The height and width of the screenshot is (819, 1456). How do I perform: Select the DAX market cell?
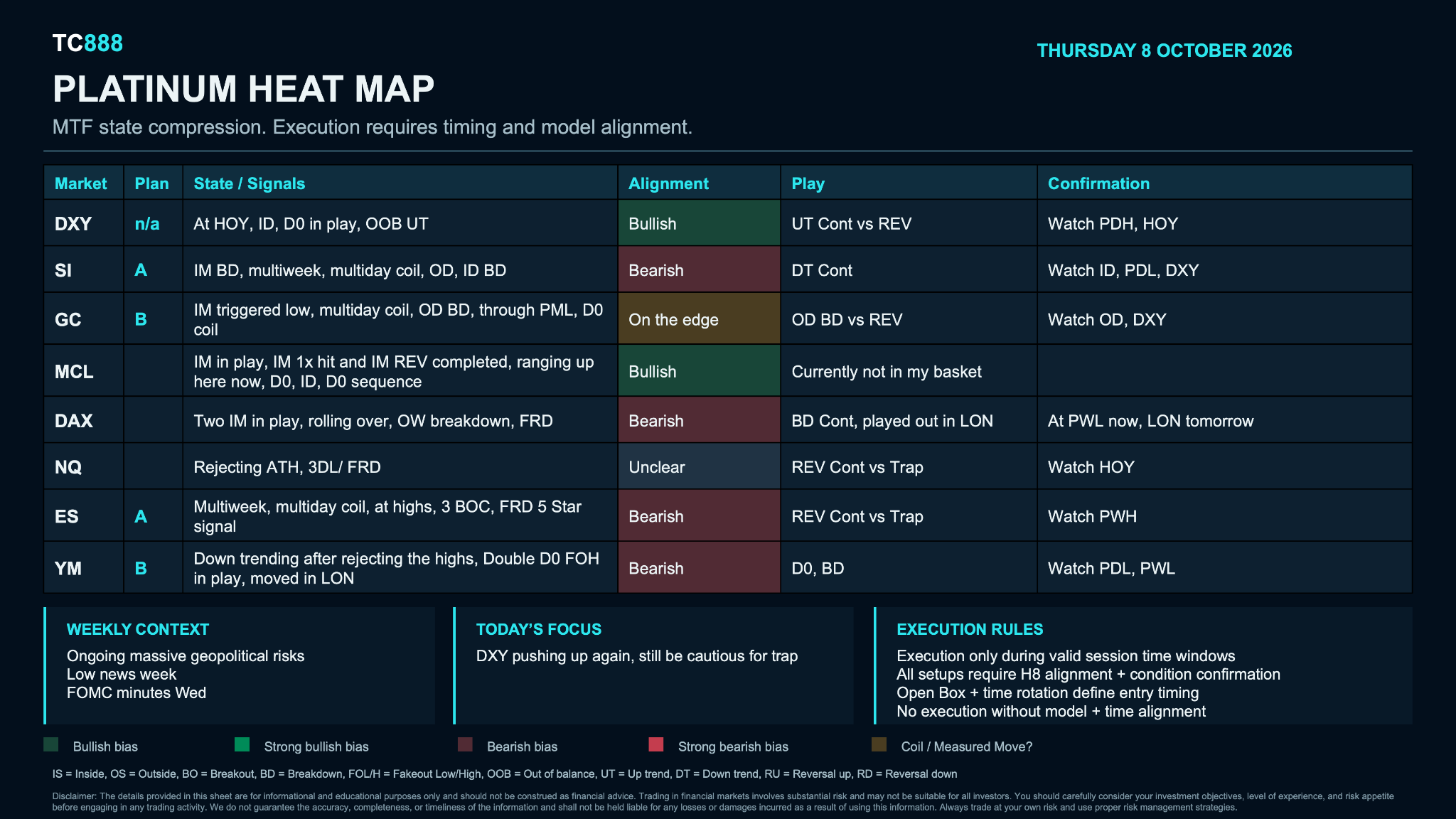click(x=84, y=420)
